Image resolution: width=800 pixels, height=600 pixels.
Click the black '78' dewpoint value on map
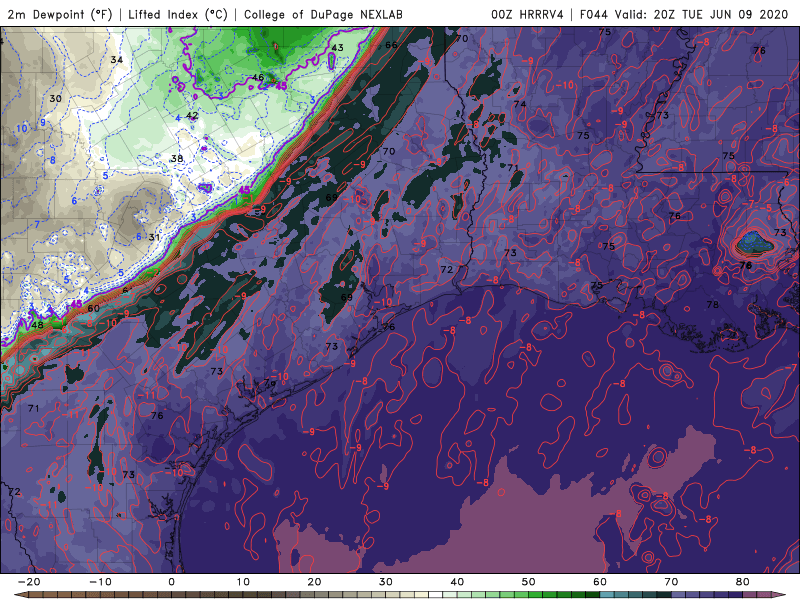coord(713,305)
